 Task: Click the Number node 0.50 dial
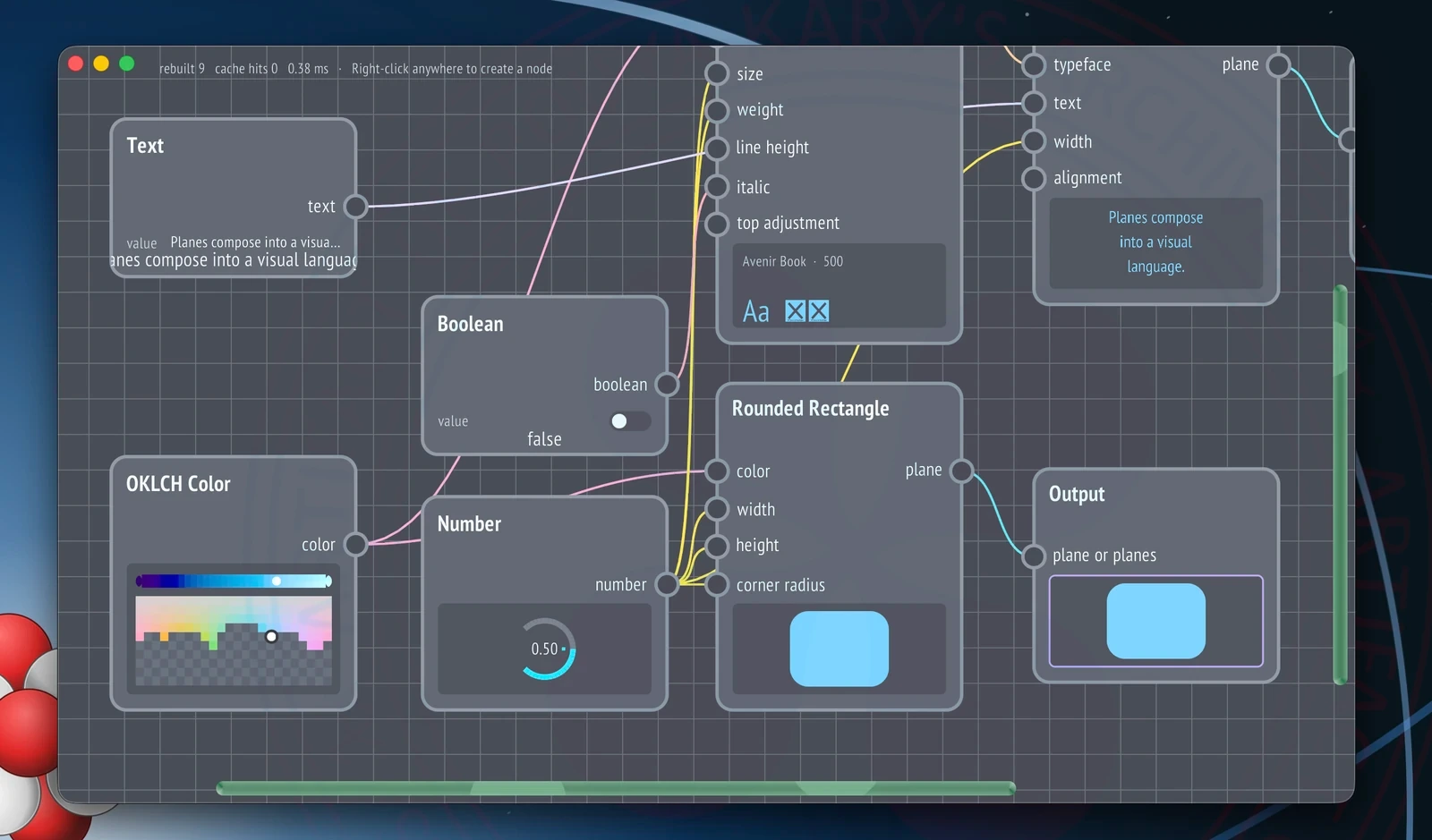coord(547,649)
